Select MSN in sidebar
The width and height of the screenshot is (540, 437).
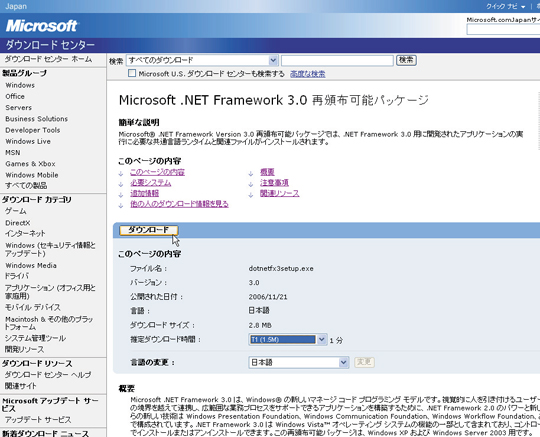(x=13, y=153)
